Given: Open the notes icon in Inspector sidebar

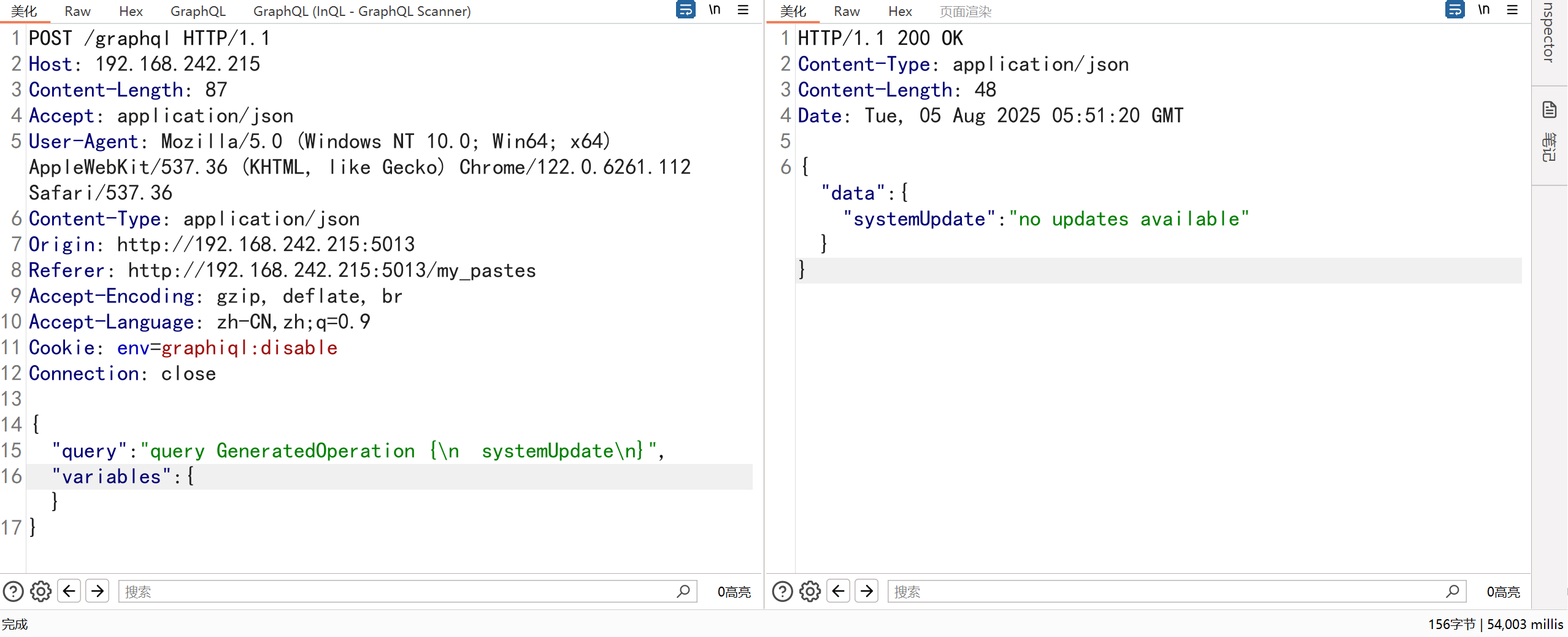Looking at the screenshot, I should tap(1550, 110).
